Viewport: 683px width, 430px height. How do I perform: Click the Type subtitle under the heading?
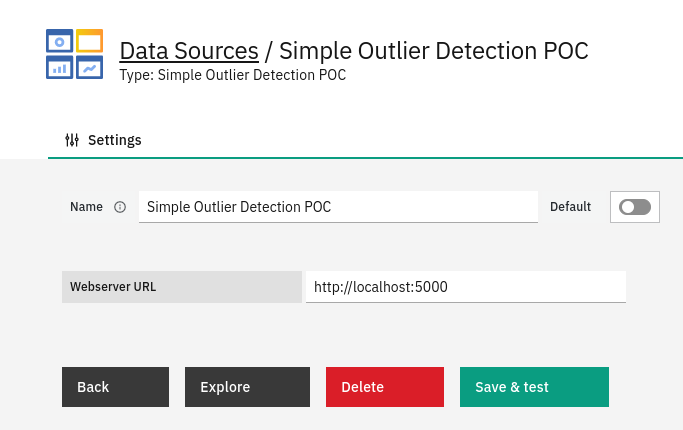click(x=233, y=75)
